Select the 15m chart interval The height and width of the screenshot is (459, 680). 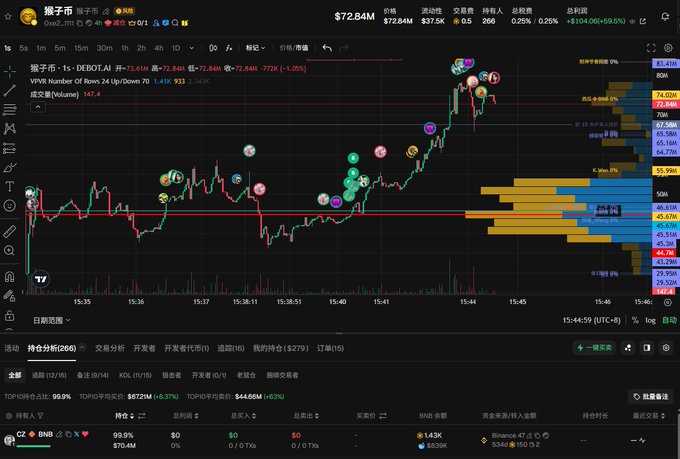coord(81,48)
